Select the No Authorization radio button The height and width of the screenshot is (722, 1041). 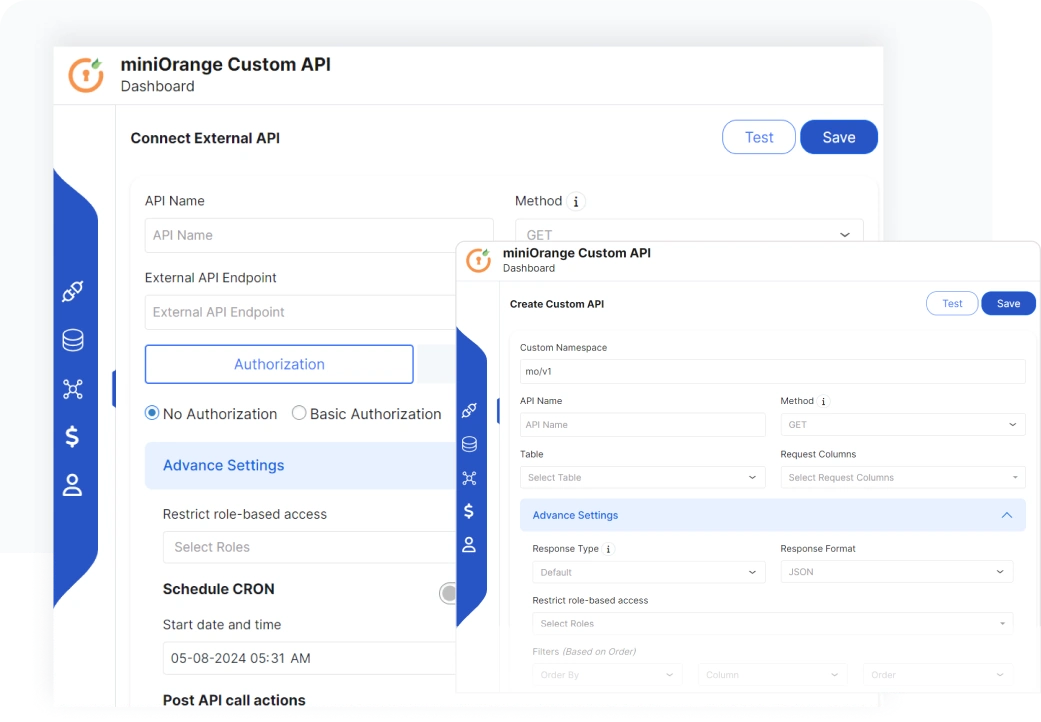pyautogui.click(x=152, y=413)
